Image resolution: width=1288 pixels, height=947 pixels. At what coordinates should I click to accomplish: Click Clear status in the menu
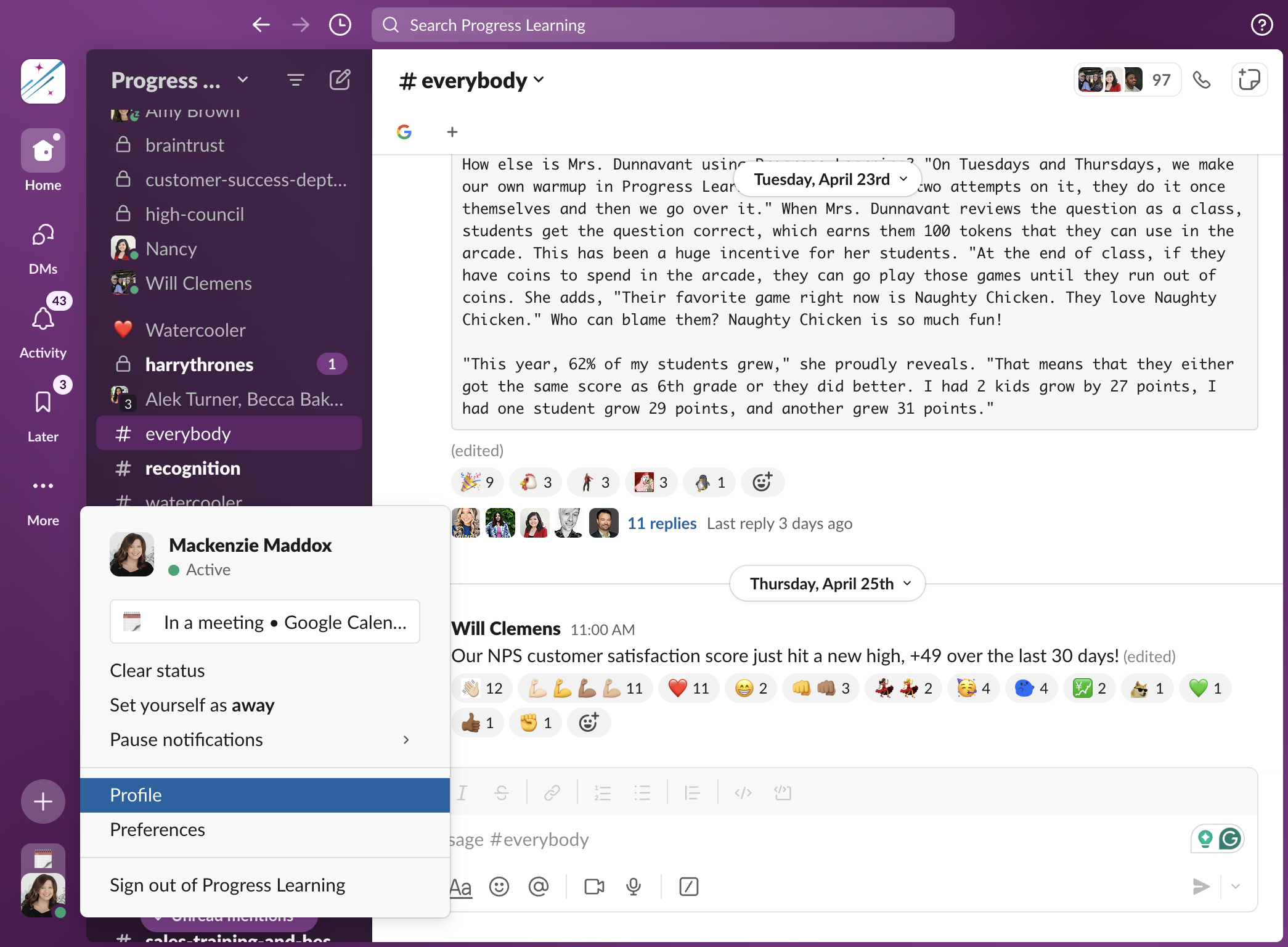(x=265, y=671)
